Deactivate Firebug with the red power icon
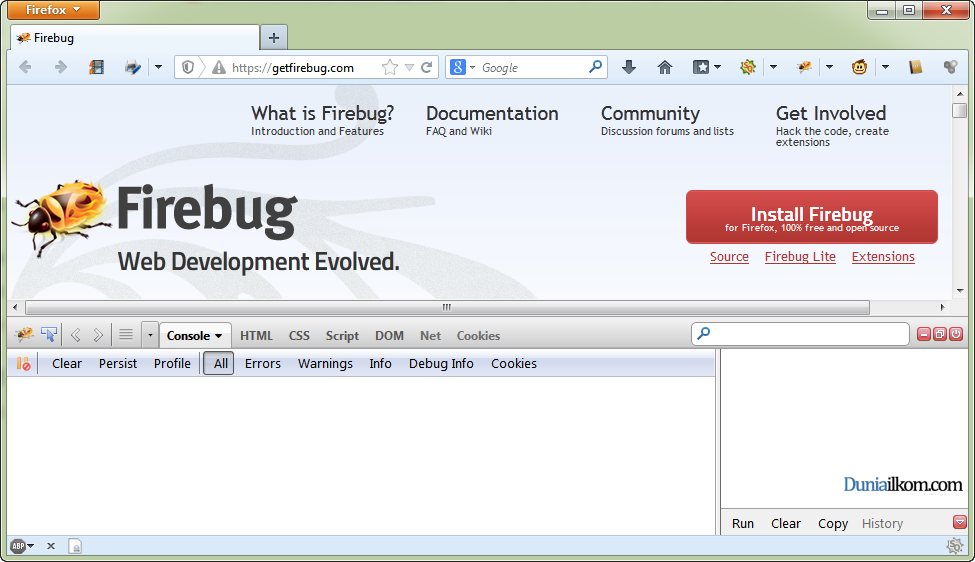Image resolution: width=975 pixels, height=562 pixels. (956, 334)
